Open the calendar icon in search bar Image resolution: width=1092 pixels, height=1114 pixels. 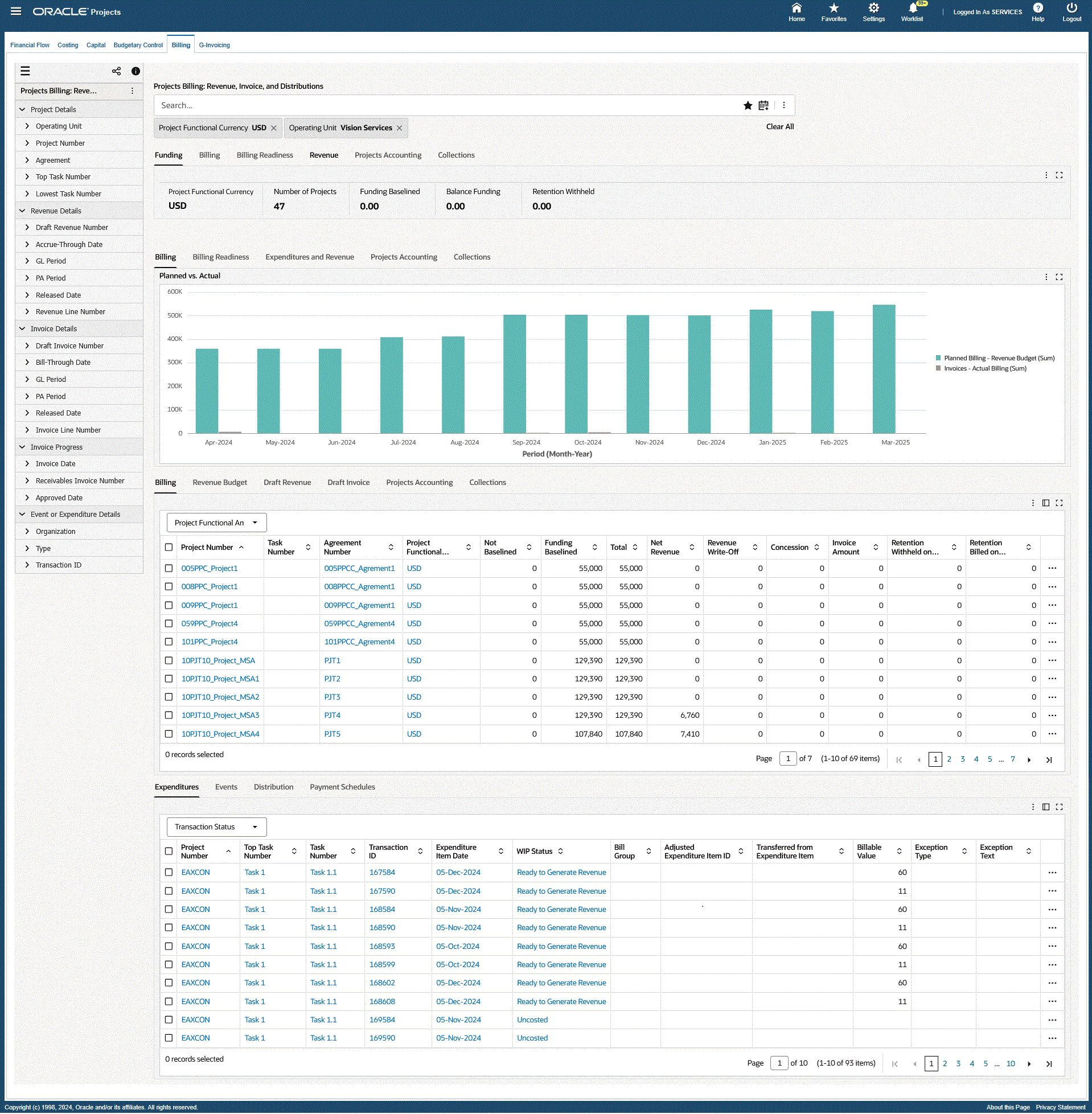click(x=763, y=105)
